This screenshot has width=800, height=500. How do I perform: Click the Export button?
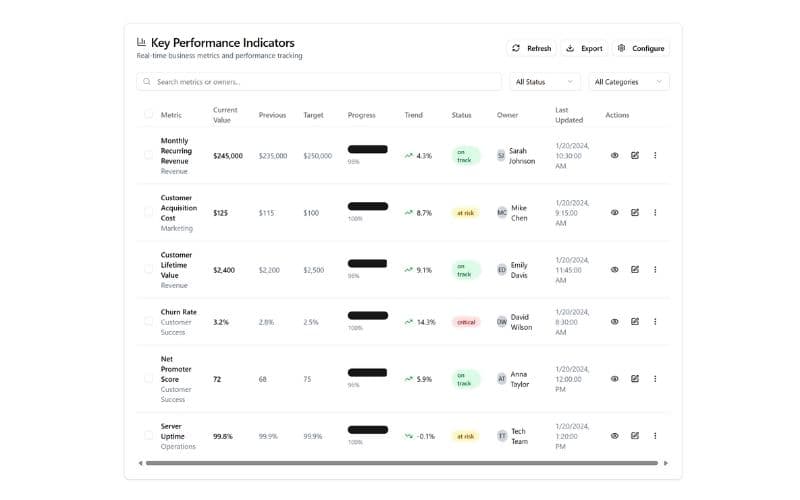click(584, 48)
